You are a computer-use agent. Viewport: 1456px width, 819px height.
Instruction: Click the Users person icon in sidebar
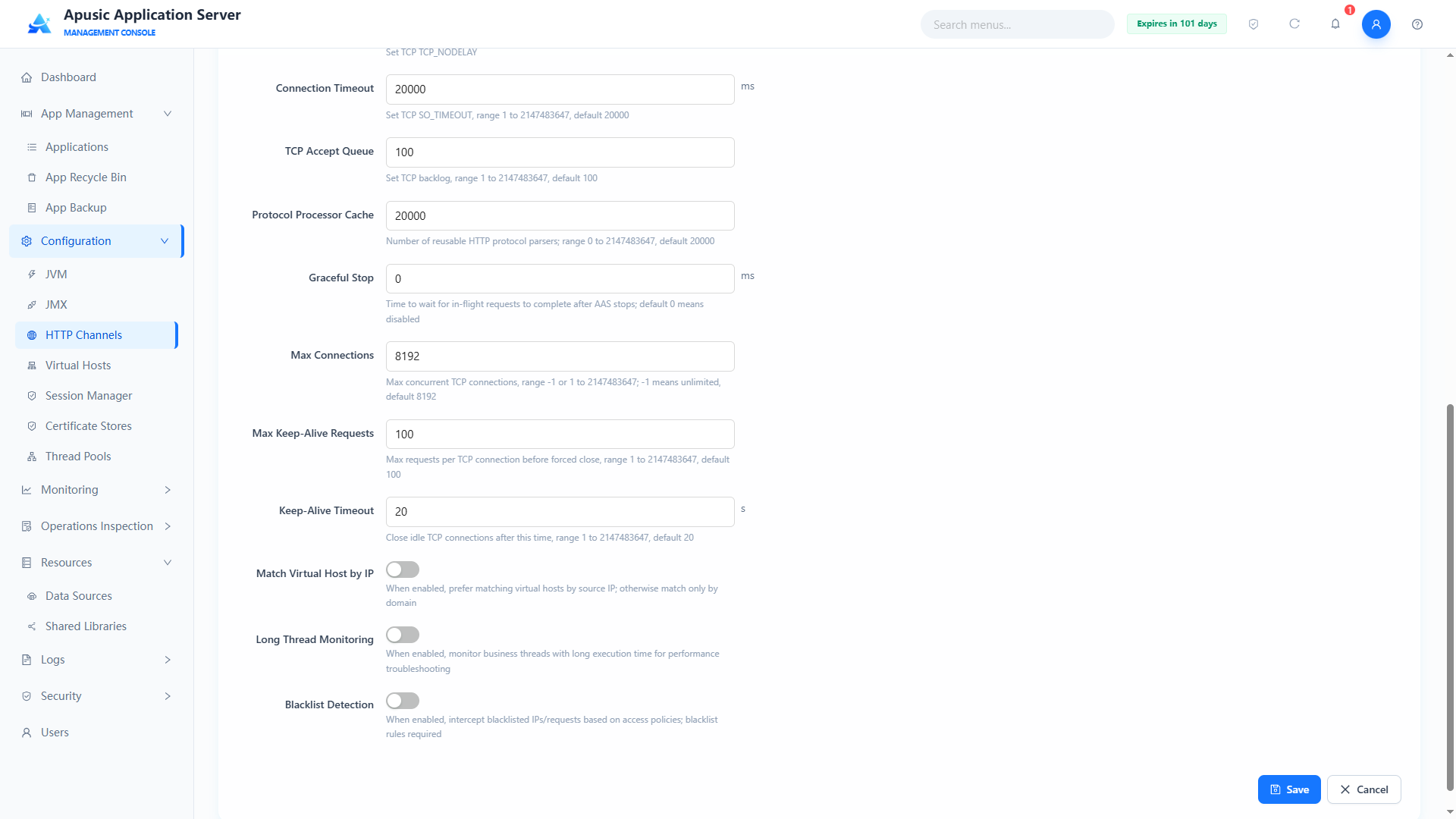[x=27, y=733]
